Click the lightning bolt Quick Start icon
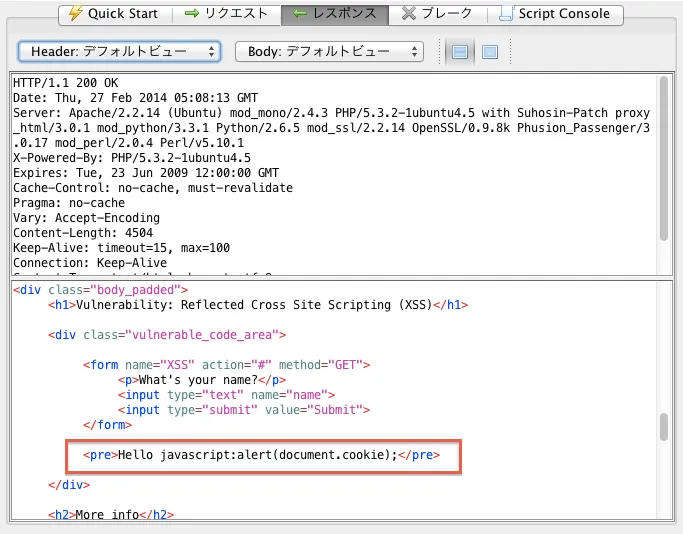683x534 pixels. coord(75,14)
